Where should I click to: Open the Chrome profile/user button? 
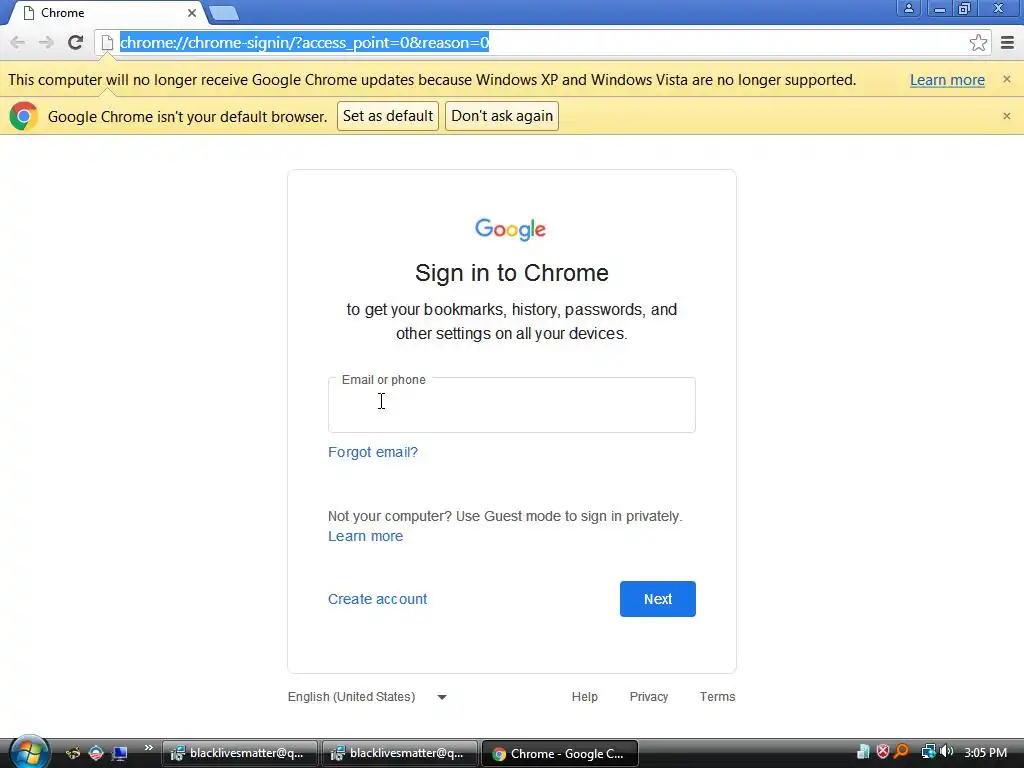[x=908, y=8]
